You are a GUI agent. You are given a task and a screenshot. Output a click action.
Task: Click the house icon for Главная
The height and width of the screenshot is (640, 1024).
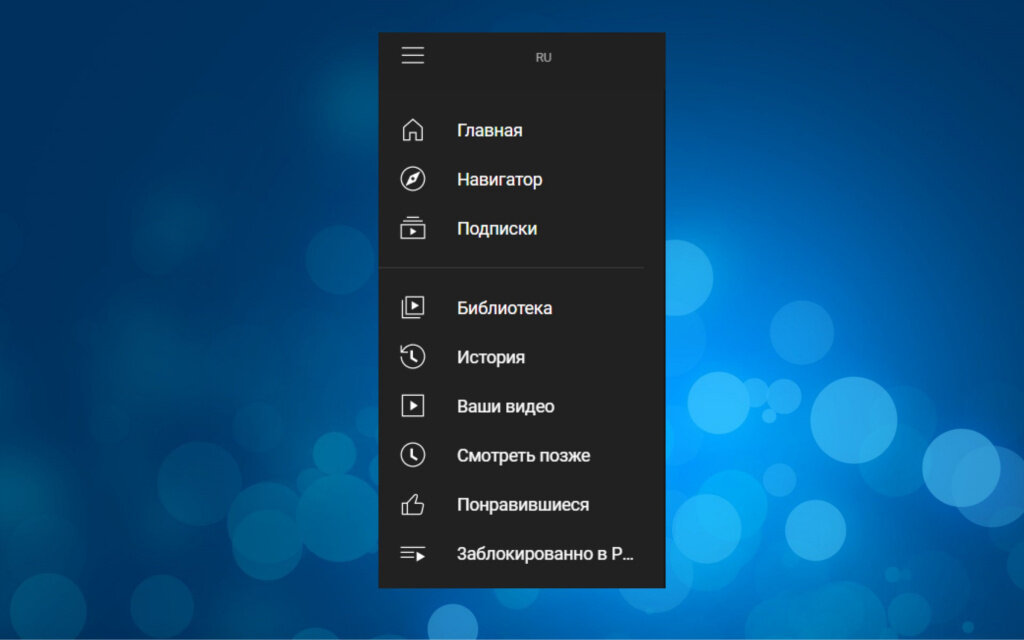click(x=413, y=130)
